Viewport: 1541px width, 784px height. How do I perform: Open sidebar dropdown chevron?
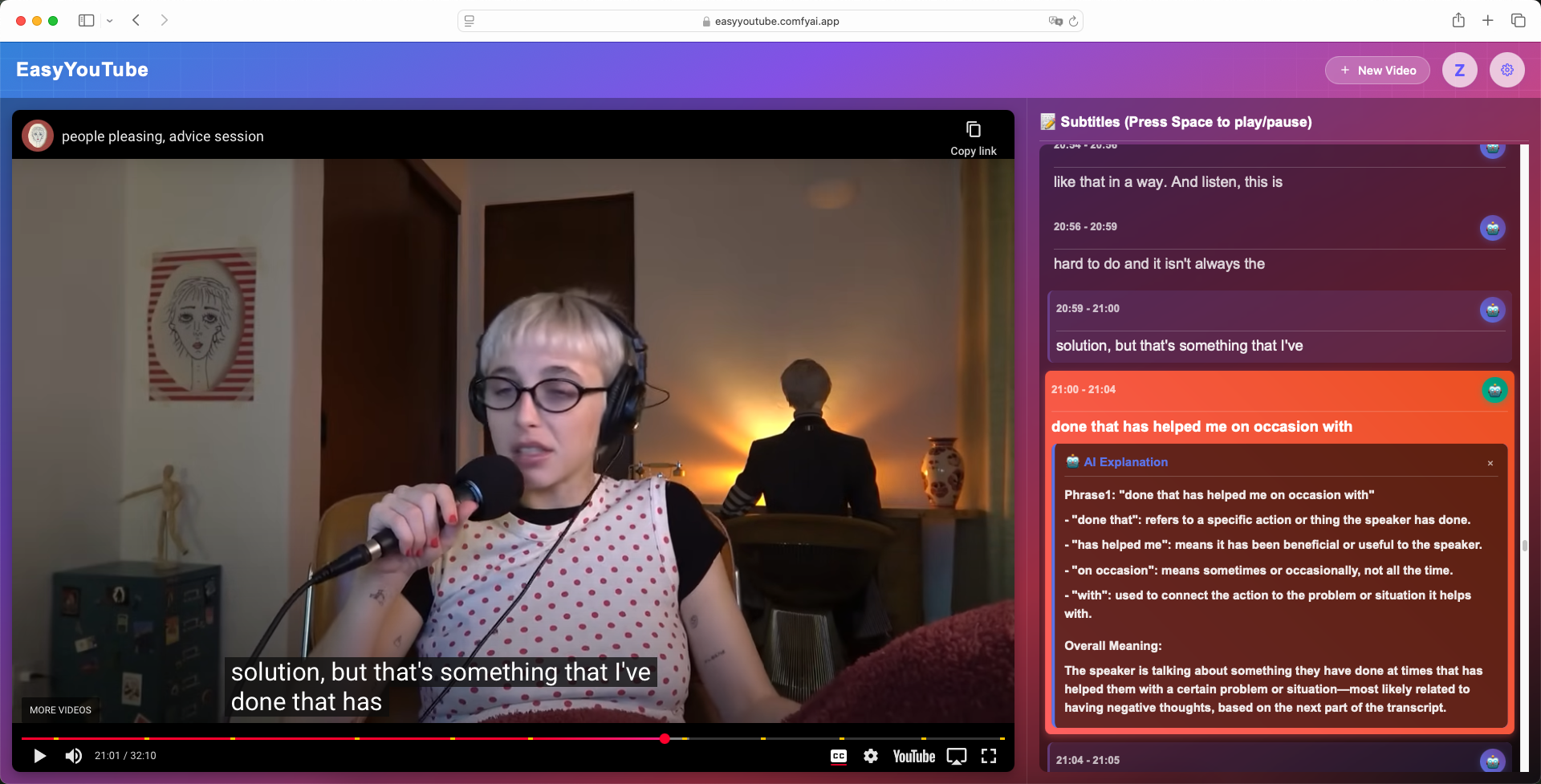pos(110,21)
